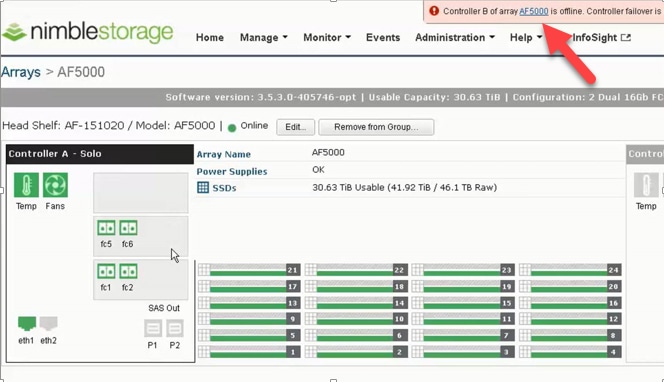Select SSD drive slot 7
This screenshot has width=664, height=382.
click(463, 335)
